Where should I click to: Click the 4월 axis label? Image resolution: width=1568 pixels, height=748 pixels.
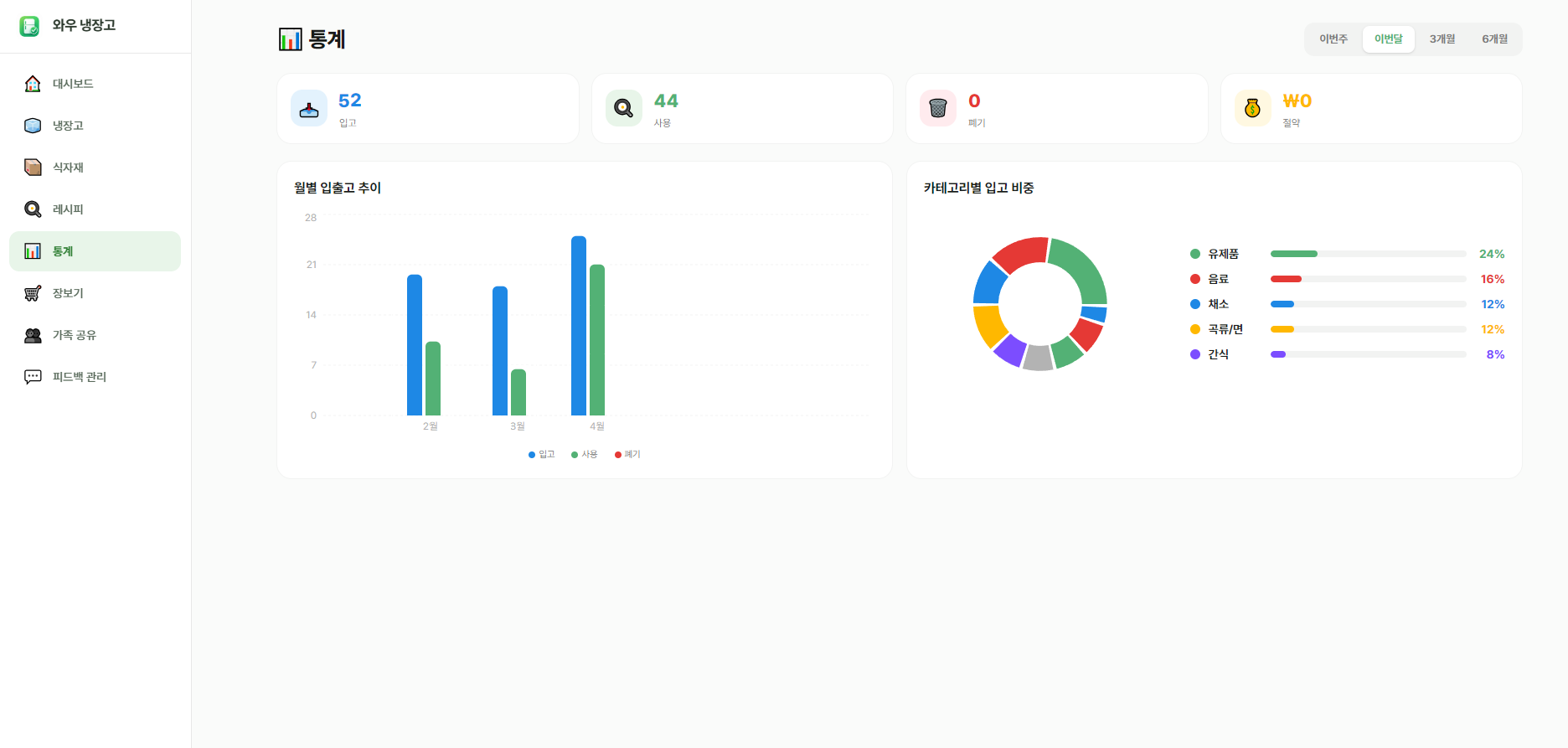[597, 426]
